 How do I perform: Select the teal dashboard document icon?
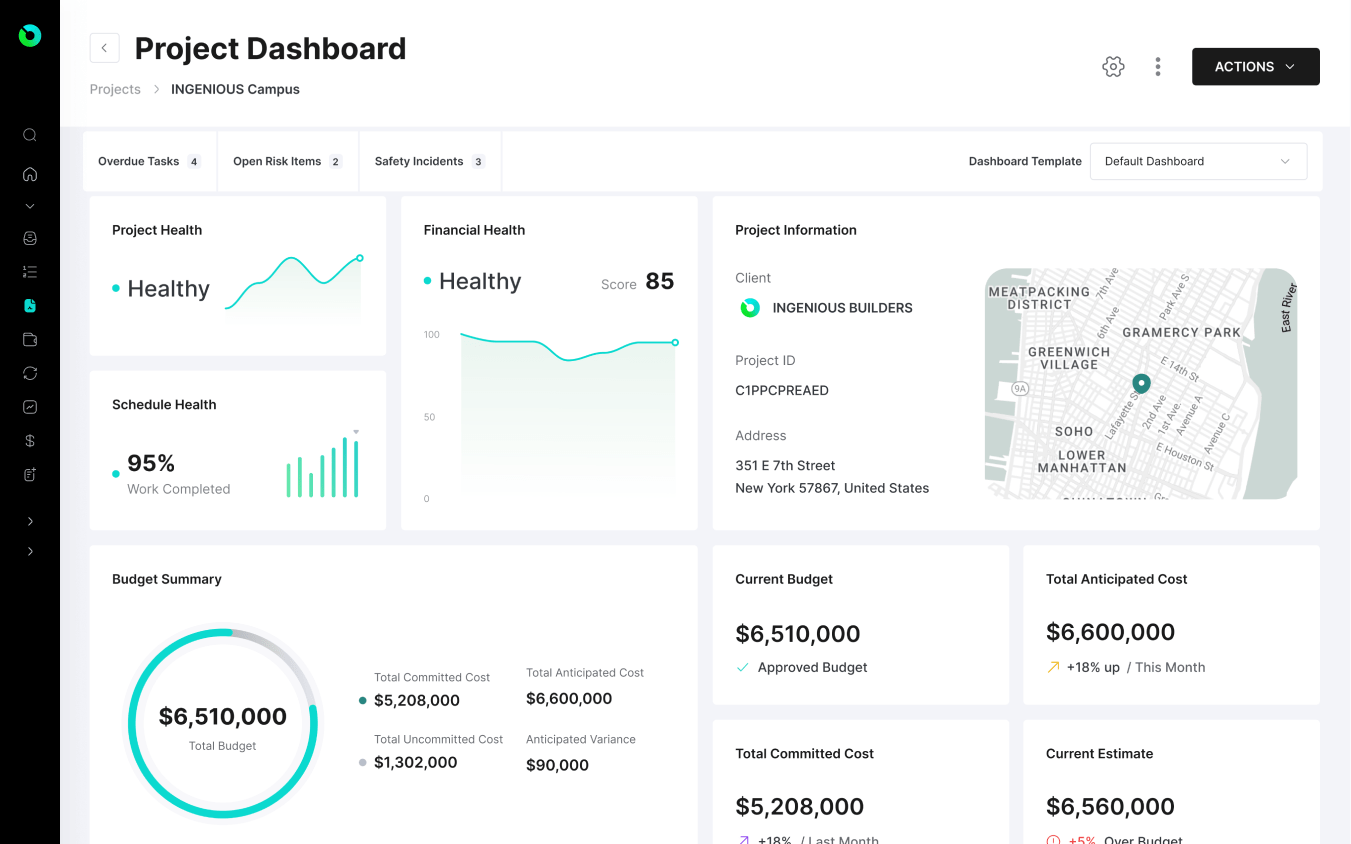click(x=30, y=305)
